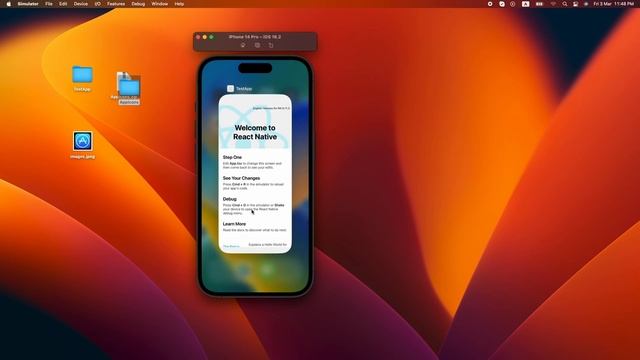The width and height of the screenshot is (640, 360).
Task: Click the Rotate device icon in Simulator toolbar
Action: [x=271, y=45]
